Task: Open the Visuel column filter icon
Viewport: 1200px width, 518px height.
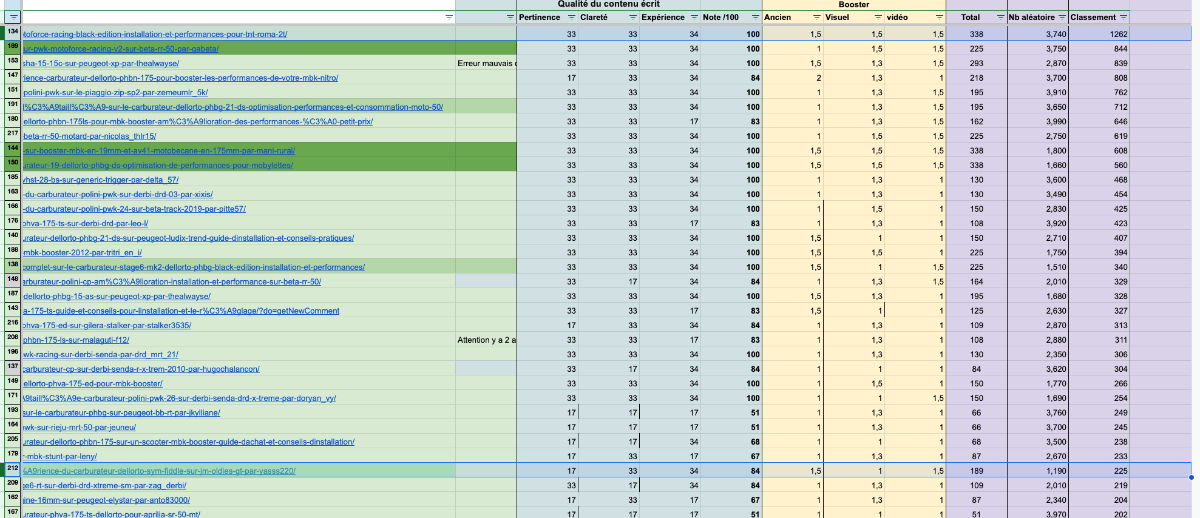Action: click(x=876, y=17)
